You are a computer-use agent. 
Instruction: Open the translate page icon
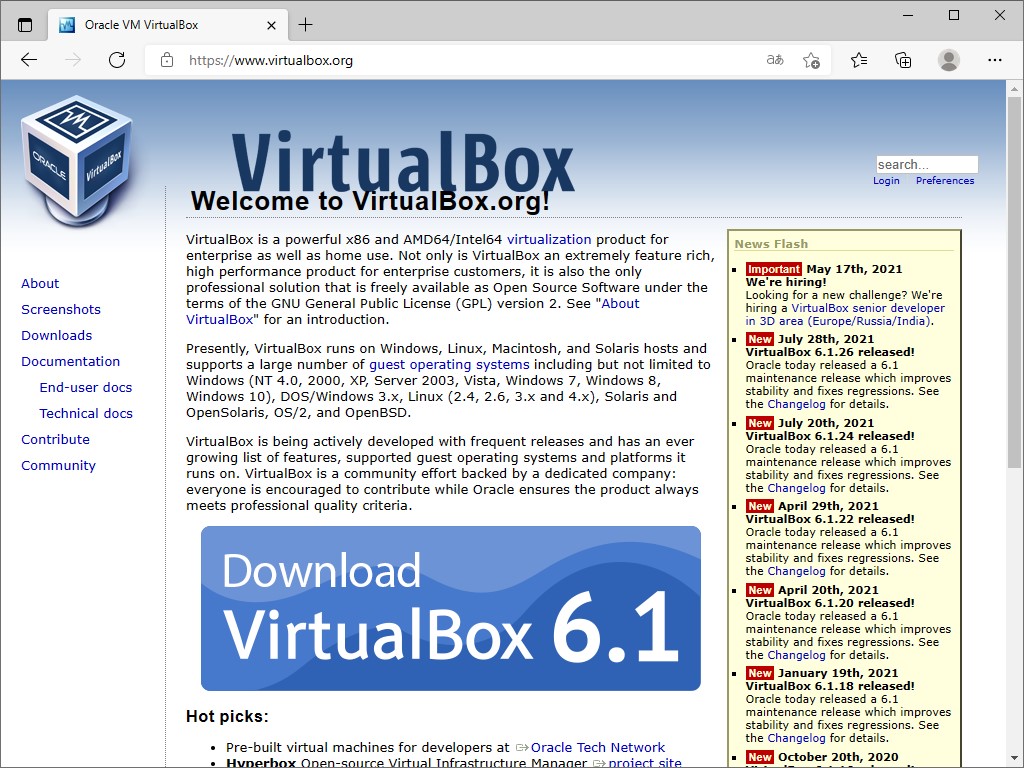773,60
